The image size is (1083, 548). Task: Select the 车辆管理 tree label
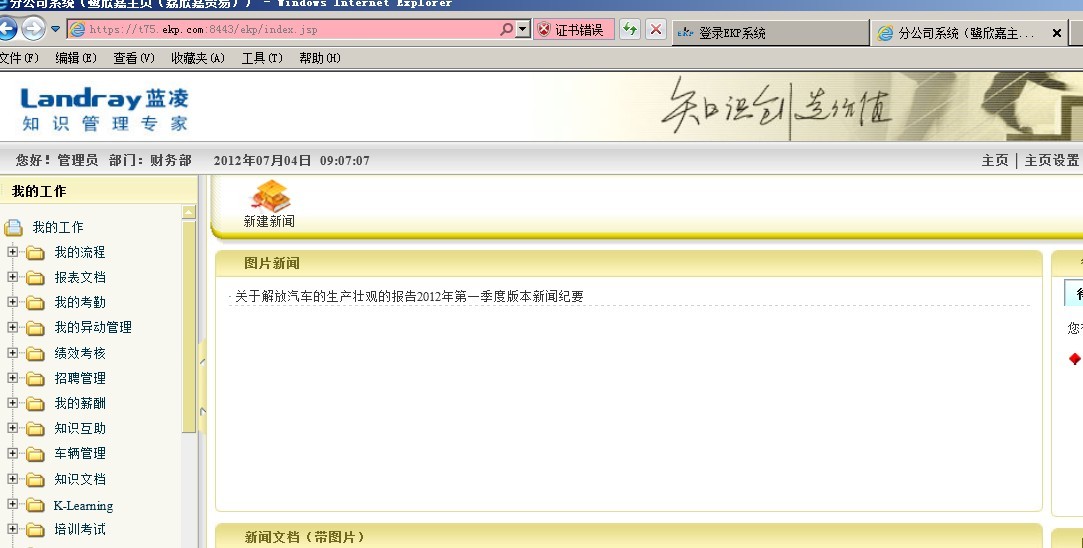click(80, 453)
